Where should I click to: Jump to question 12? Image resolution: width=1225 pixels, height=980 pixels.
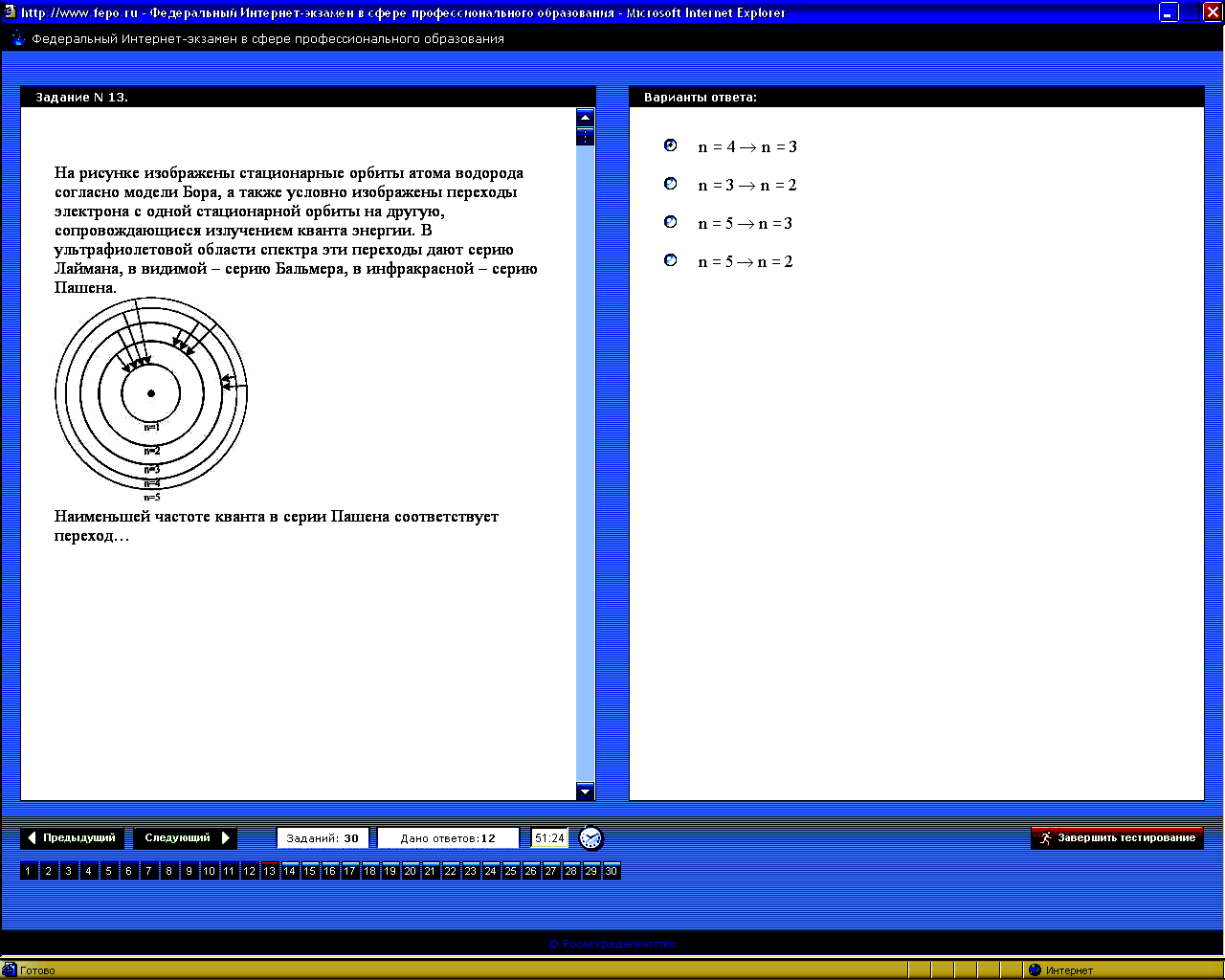[x=249, y=871]
